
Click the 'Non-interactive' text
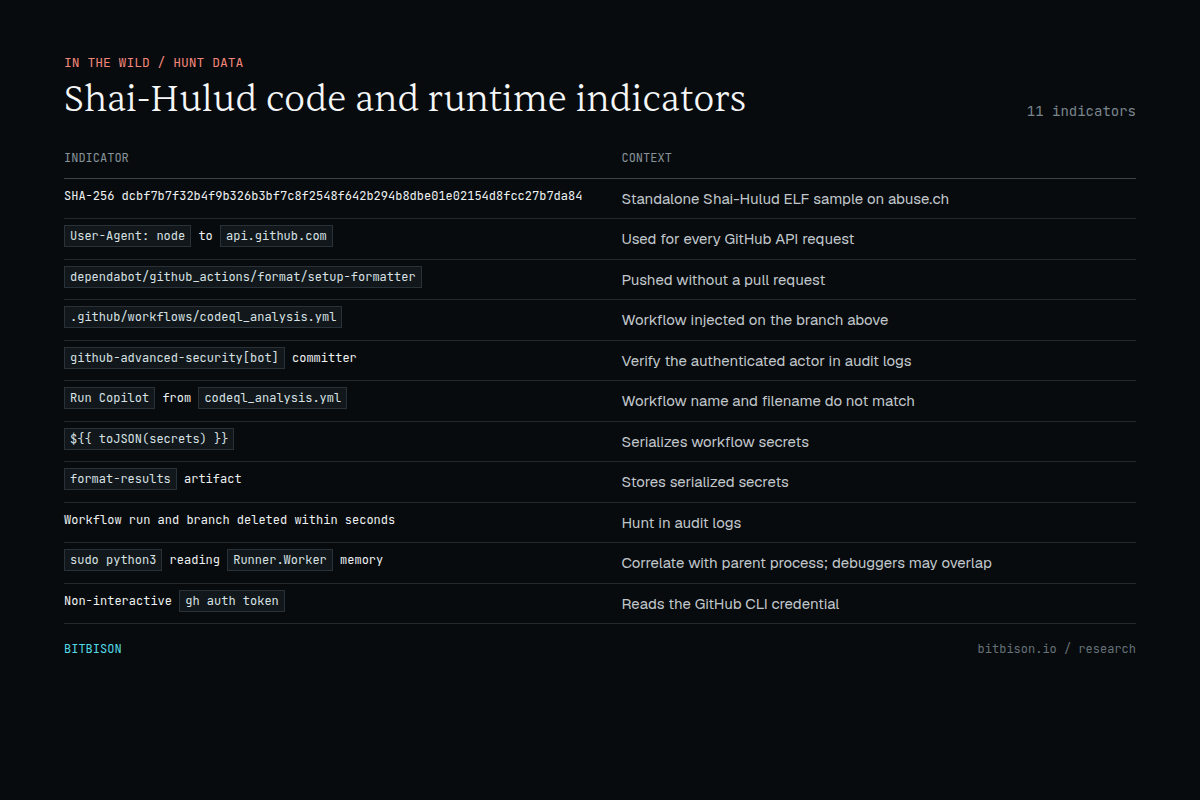click(118, 601)
